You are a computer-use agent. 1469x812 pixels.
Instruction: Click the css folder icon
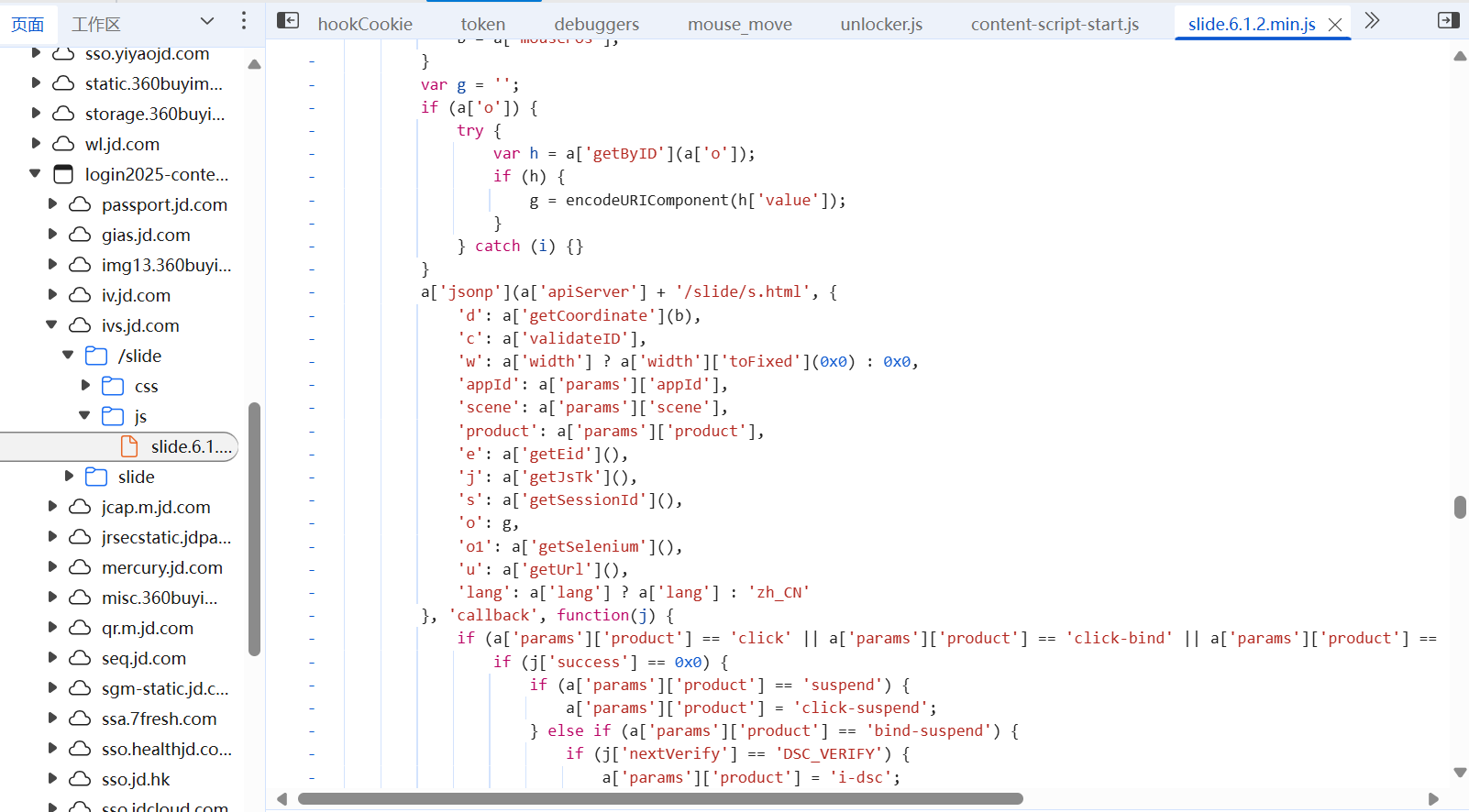113,386
